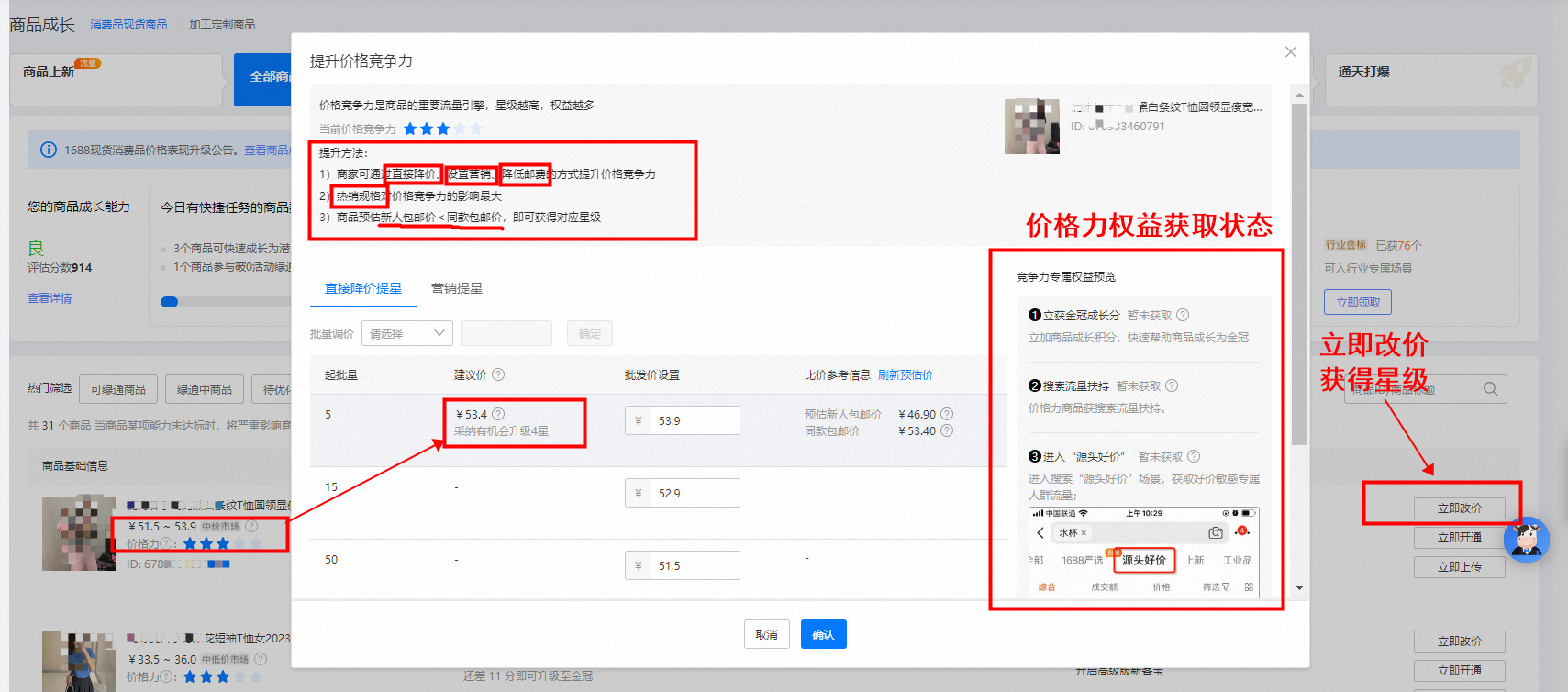Switch to the 营销提星 tab
The width and height of the screenshot is (1568, 692).
(x=456, y=288)
